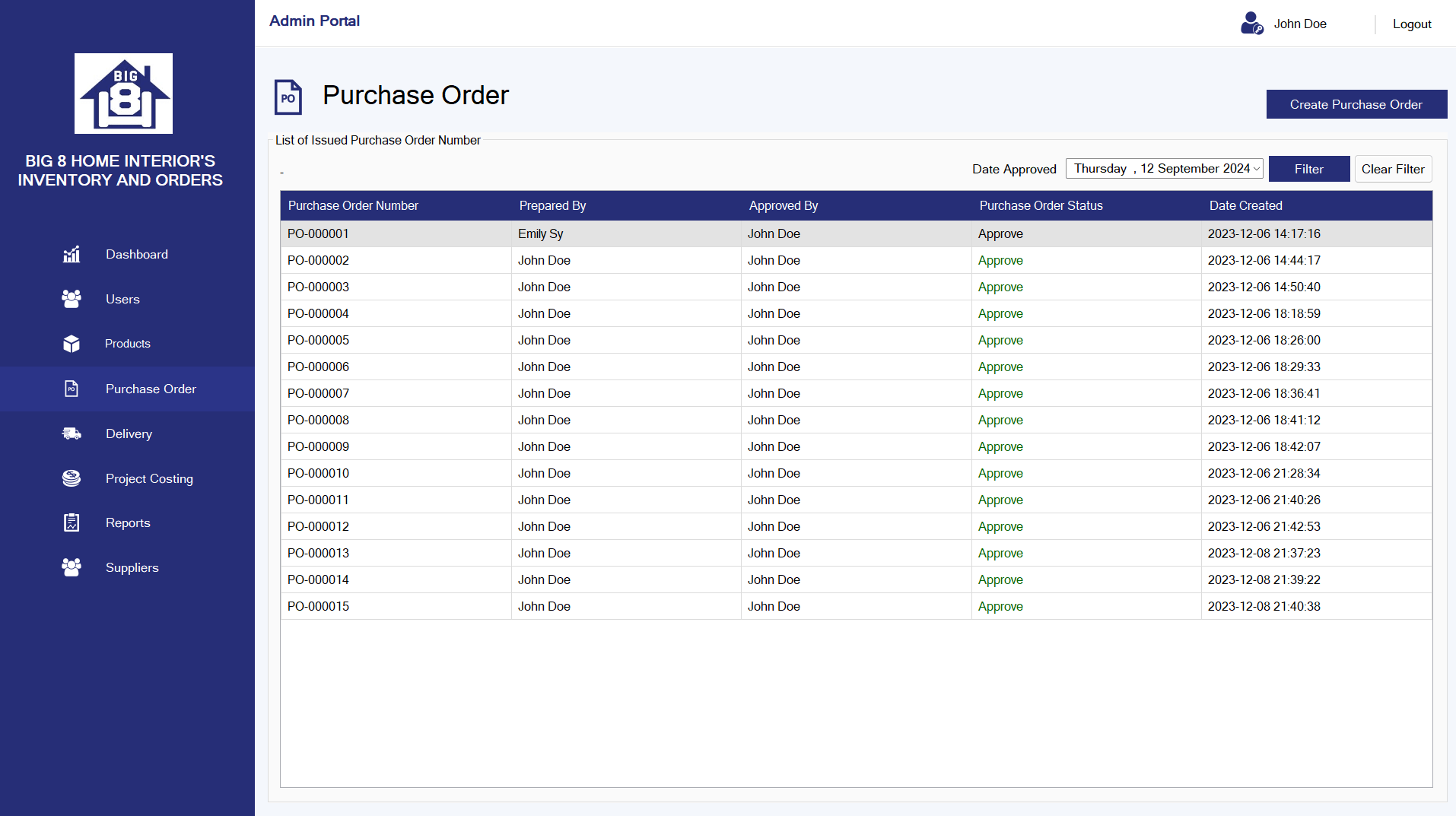Image resolution: width=1456 pixels, height=816 pixels.
Task: Select the PO-000003 cell
Action: point(396,287)
